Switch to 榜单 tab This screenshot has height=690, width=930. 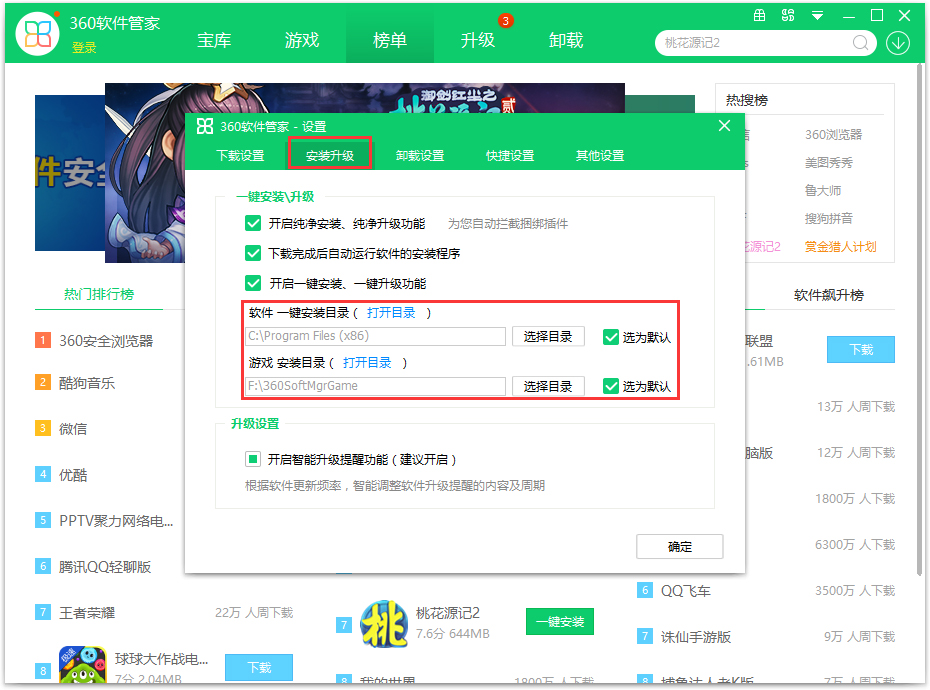coord(390,40)
